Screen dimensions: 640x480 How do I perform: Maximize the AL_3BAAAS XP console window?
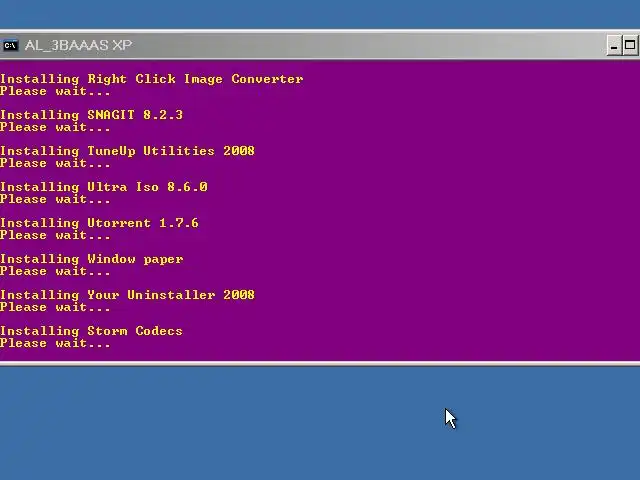point(630,45)
